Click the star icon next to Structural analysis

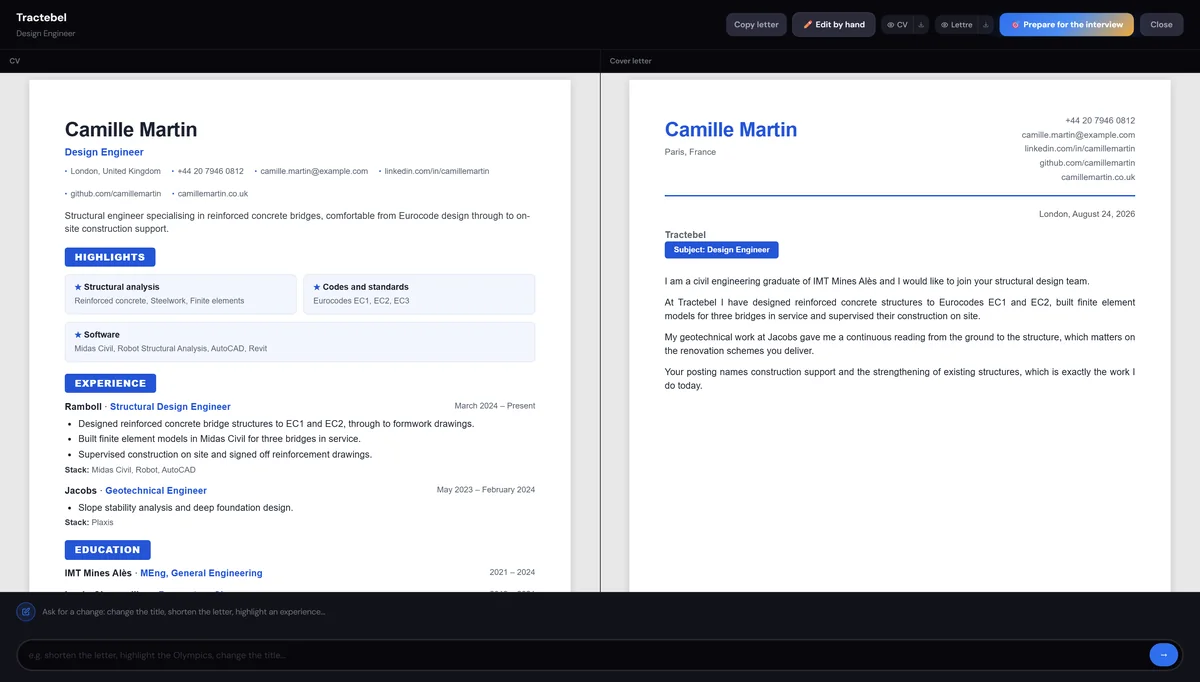tap(78, 287)
